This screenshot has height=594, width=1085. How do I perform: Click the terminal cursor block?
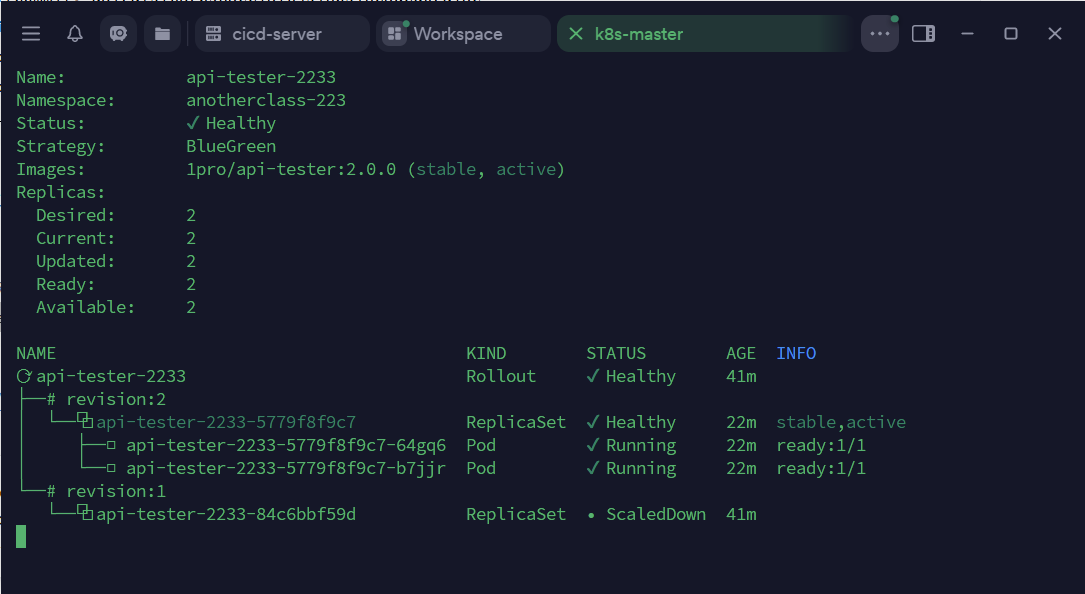21,537
